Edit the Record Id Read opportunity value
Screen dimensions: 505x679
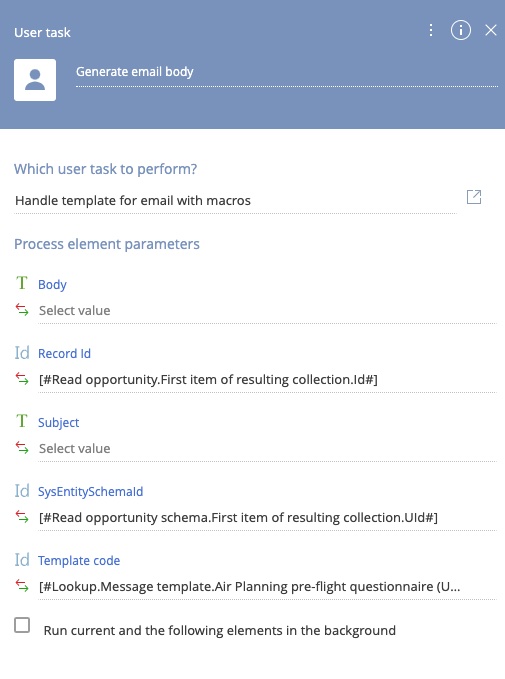click(x=267, y=380)
